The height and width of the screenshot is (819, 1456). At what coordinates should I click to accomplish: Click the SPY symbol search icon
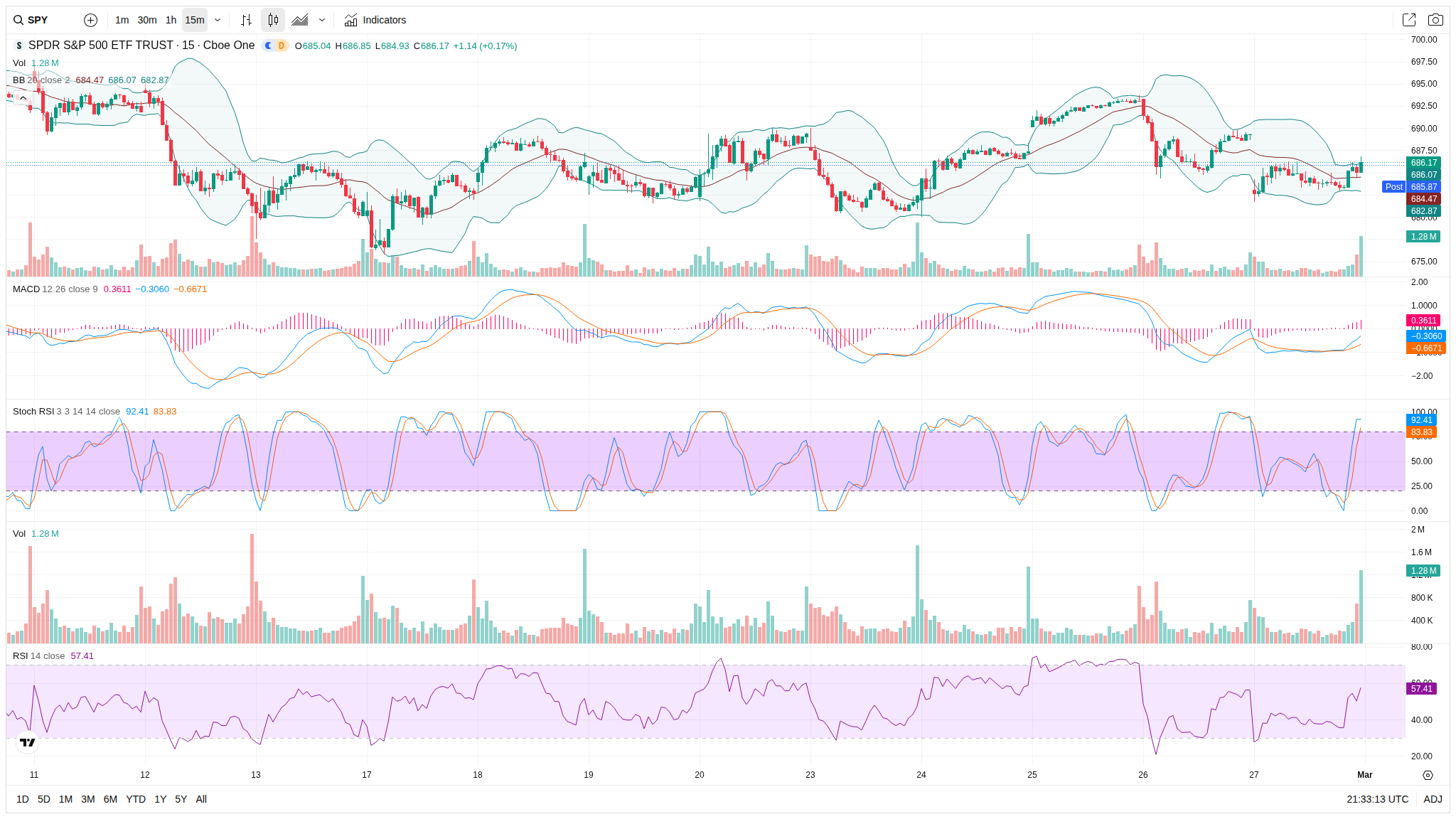click(x=18, y=20)
